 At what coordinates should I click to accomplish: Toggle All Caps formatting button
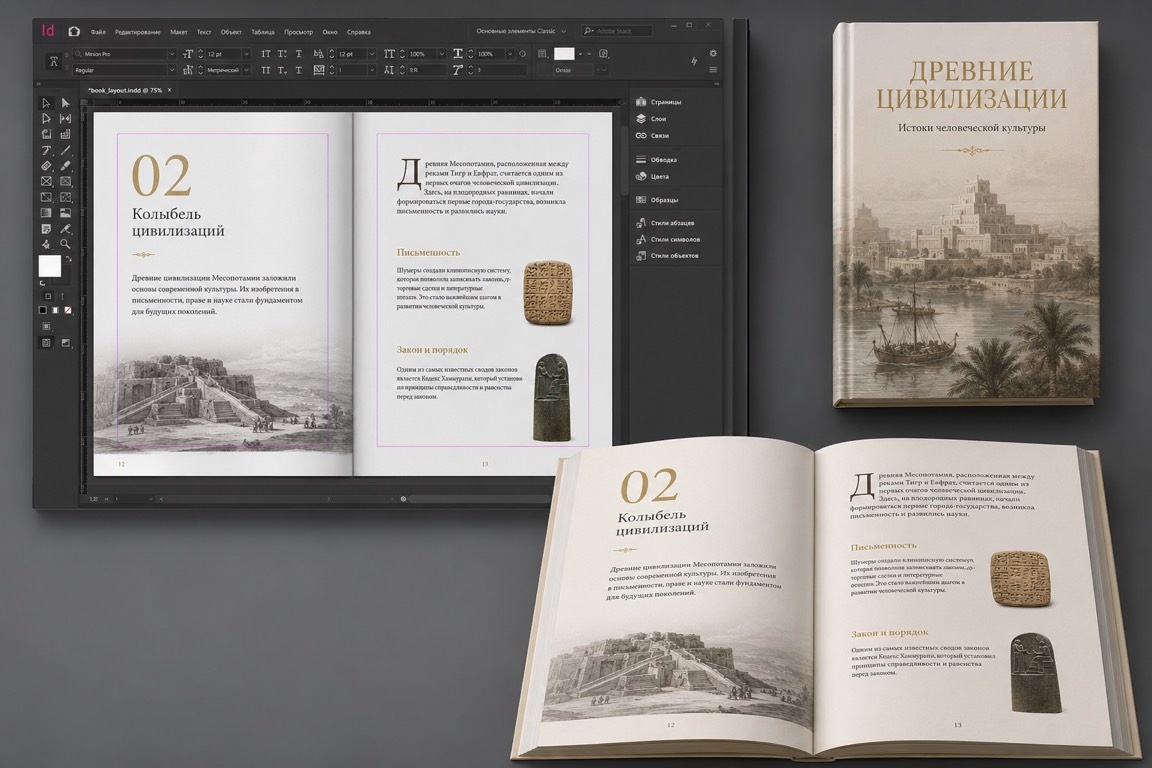[x=265, y=54]
